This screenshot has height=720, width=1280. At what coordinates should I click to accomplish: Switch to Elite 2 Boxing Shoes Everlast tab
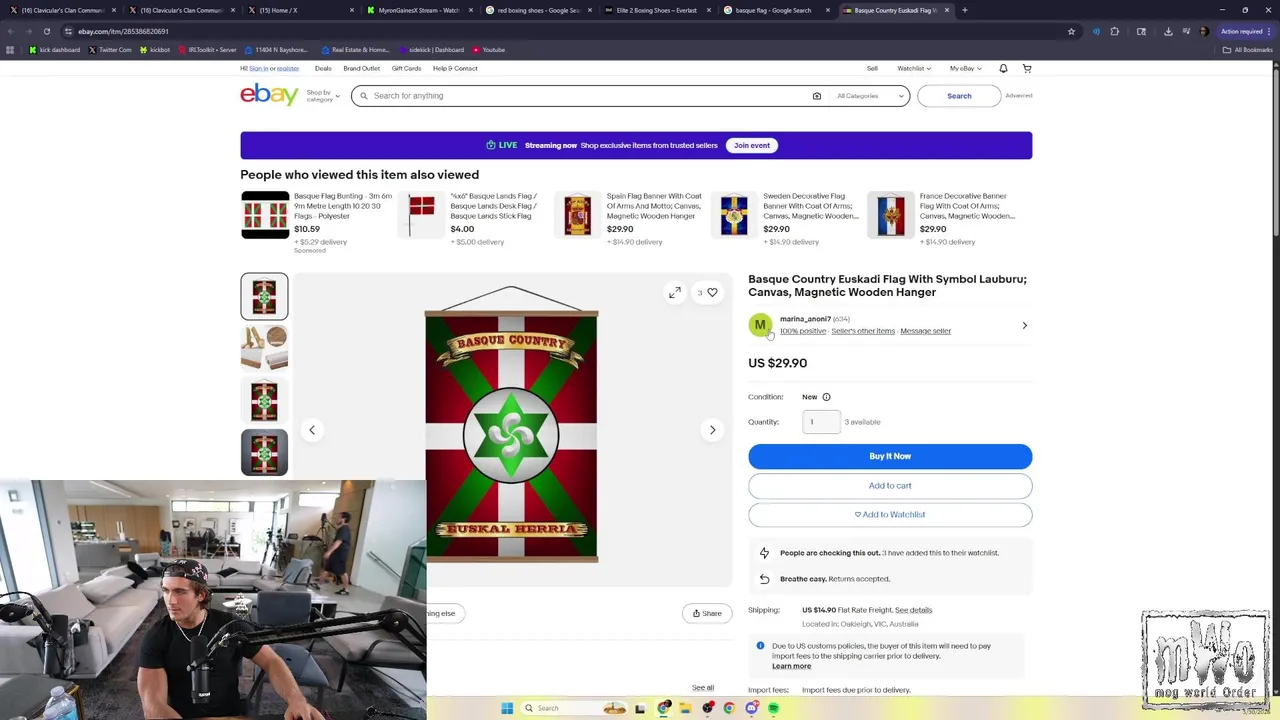coord(657,10)
